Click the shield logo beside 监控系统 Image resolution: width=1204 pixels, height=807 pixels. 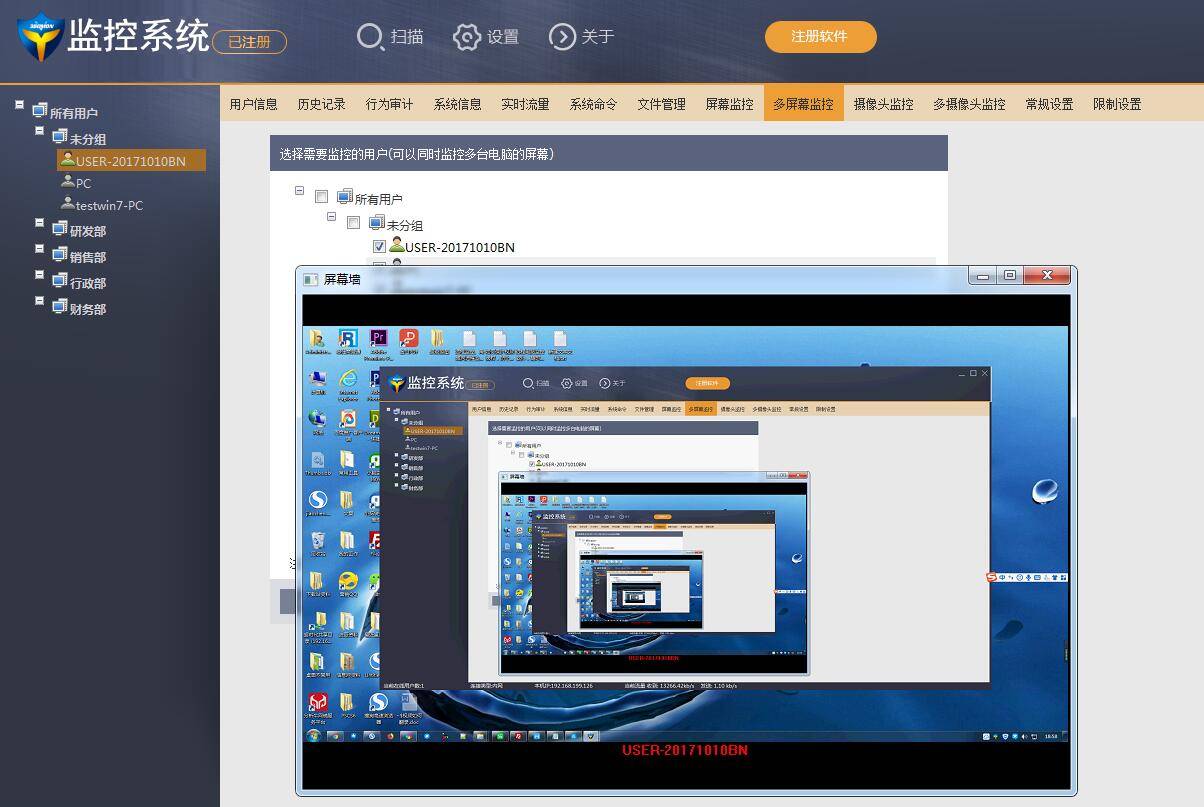tap(41, 37)
